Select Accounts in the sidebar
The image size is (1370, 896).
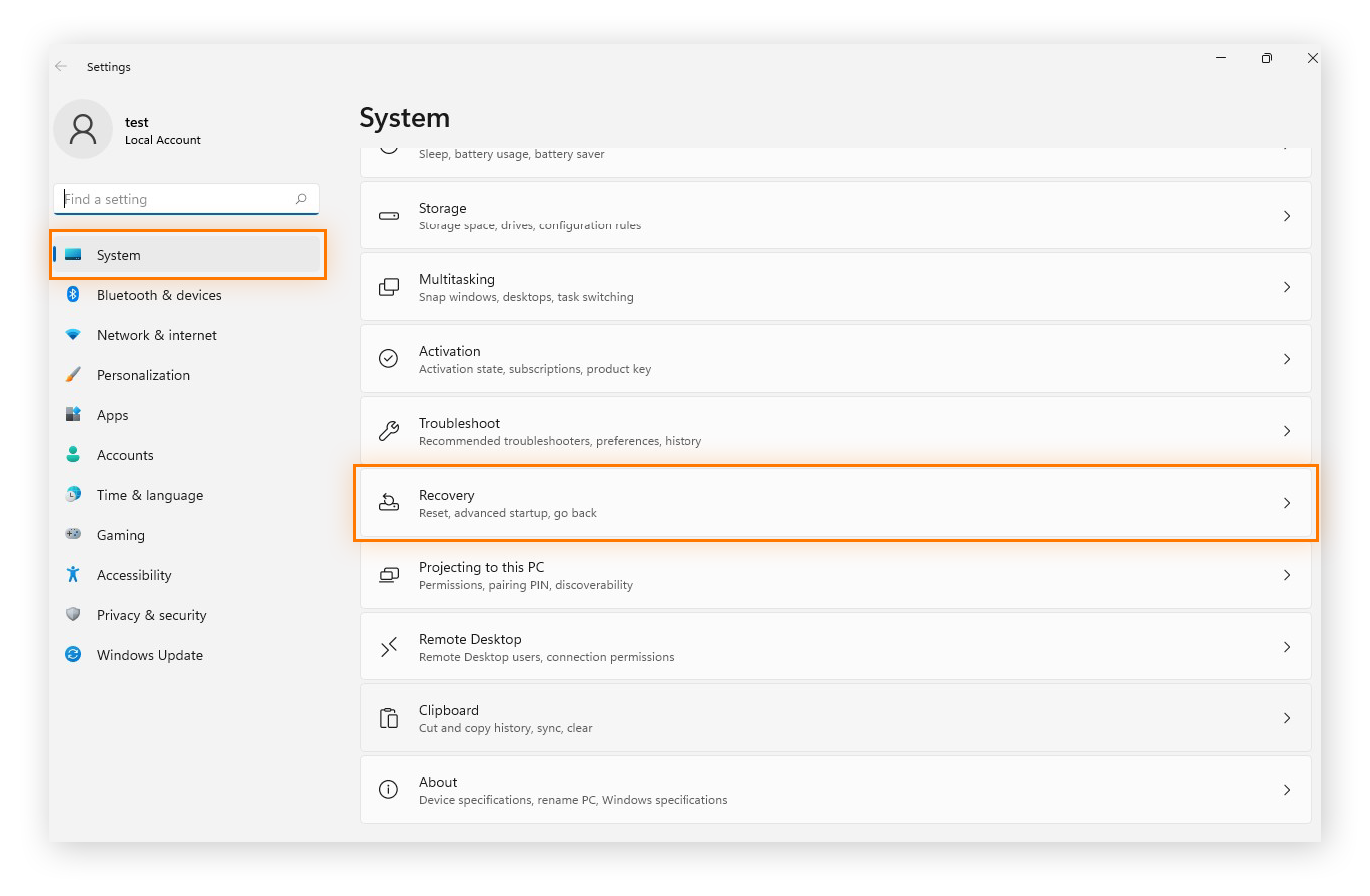click(126, 455)
